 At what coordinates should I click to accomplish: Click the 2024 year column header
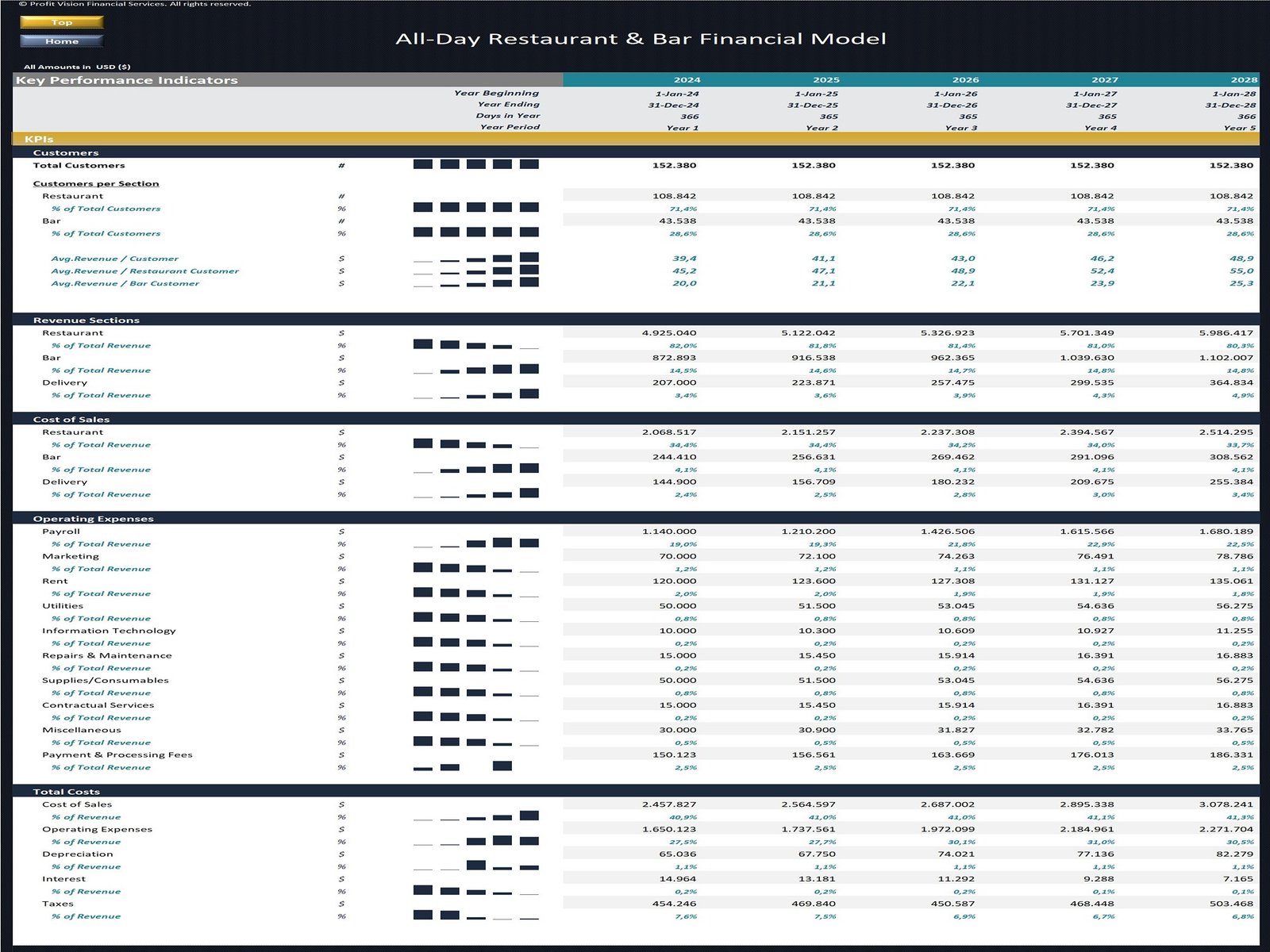coord(687,79)
